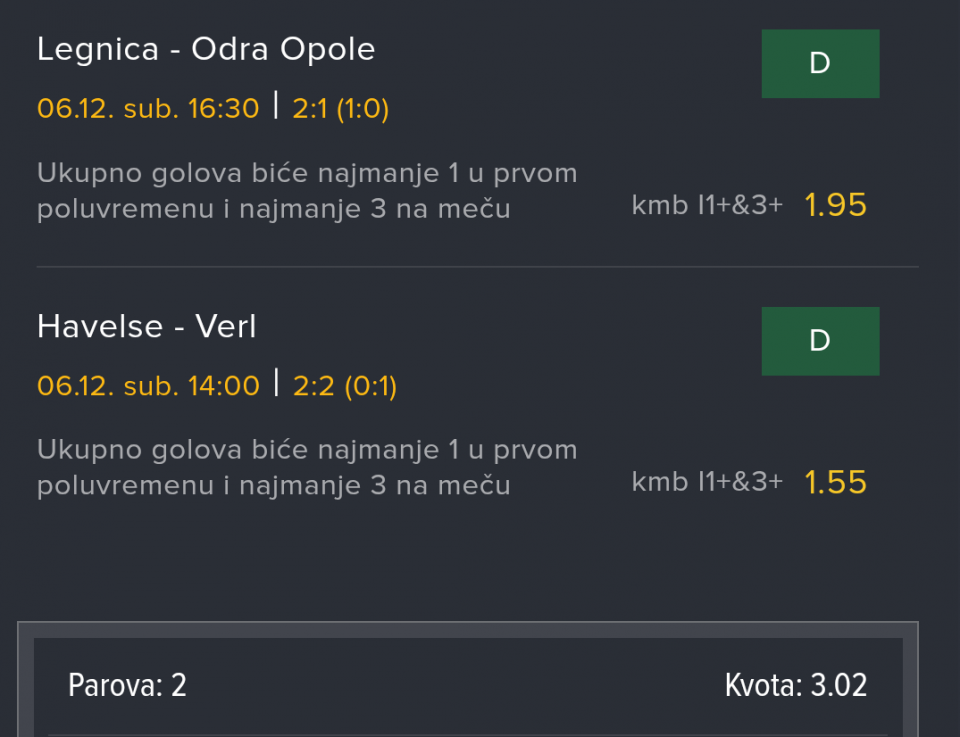
Task: Click the green D badge for Havelse match
Action: coord(820,341)
